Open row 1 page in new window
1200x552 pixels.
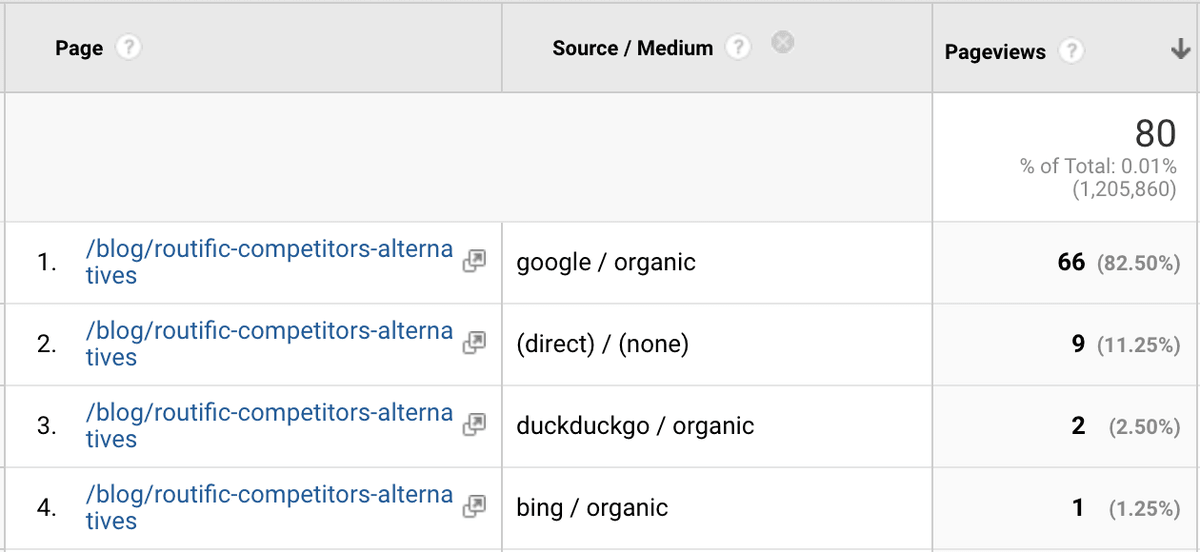(x=474, y=261)
